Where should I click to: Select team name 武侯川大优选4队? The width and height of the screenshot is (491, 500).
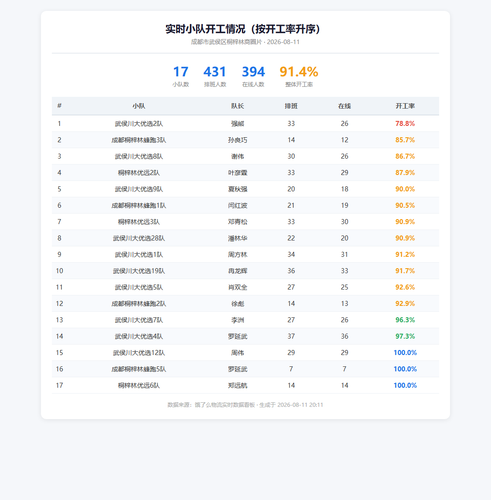point(139,336)
